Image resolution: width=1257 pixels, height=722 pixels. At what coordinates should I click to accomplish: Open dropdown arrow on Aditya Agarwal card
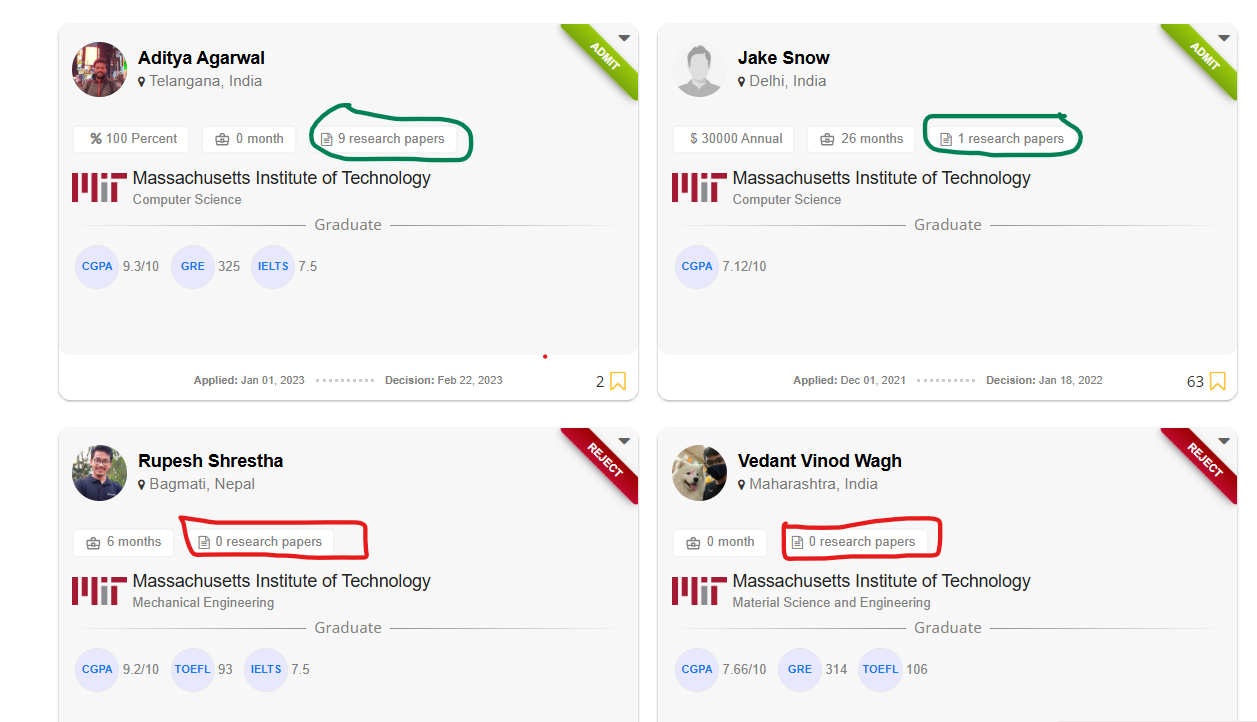pyautogui.click(x=624, y=39)
